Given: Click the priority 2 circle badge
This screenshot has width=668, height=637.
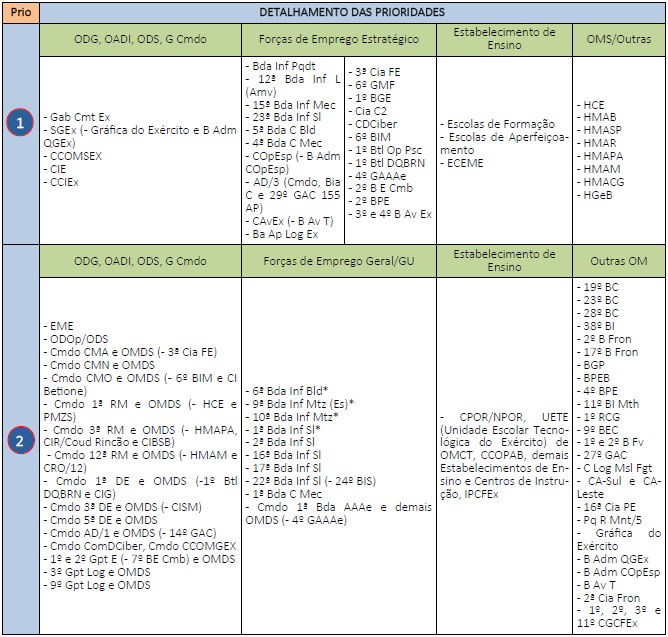Looking at the screenshot, I should pos(20,440).
